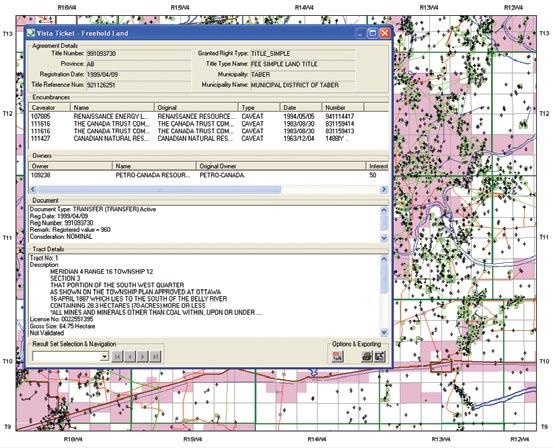Click the brown rectangle marker on the map road
This screenshot has height=448, width=553.
pyautogui.click(x=441, y=366)
